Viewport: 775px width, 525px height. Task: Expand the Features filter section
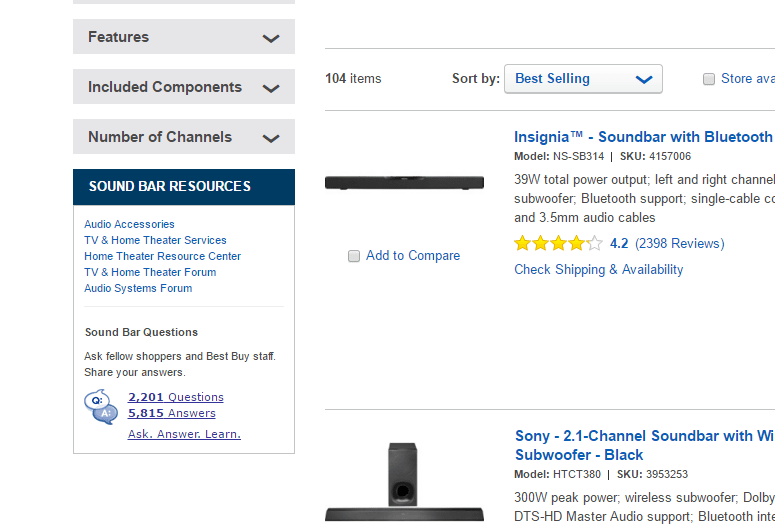click(184, 37)
